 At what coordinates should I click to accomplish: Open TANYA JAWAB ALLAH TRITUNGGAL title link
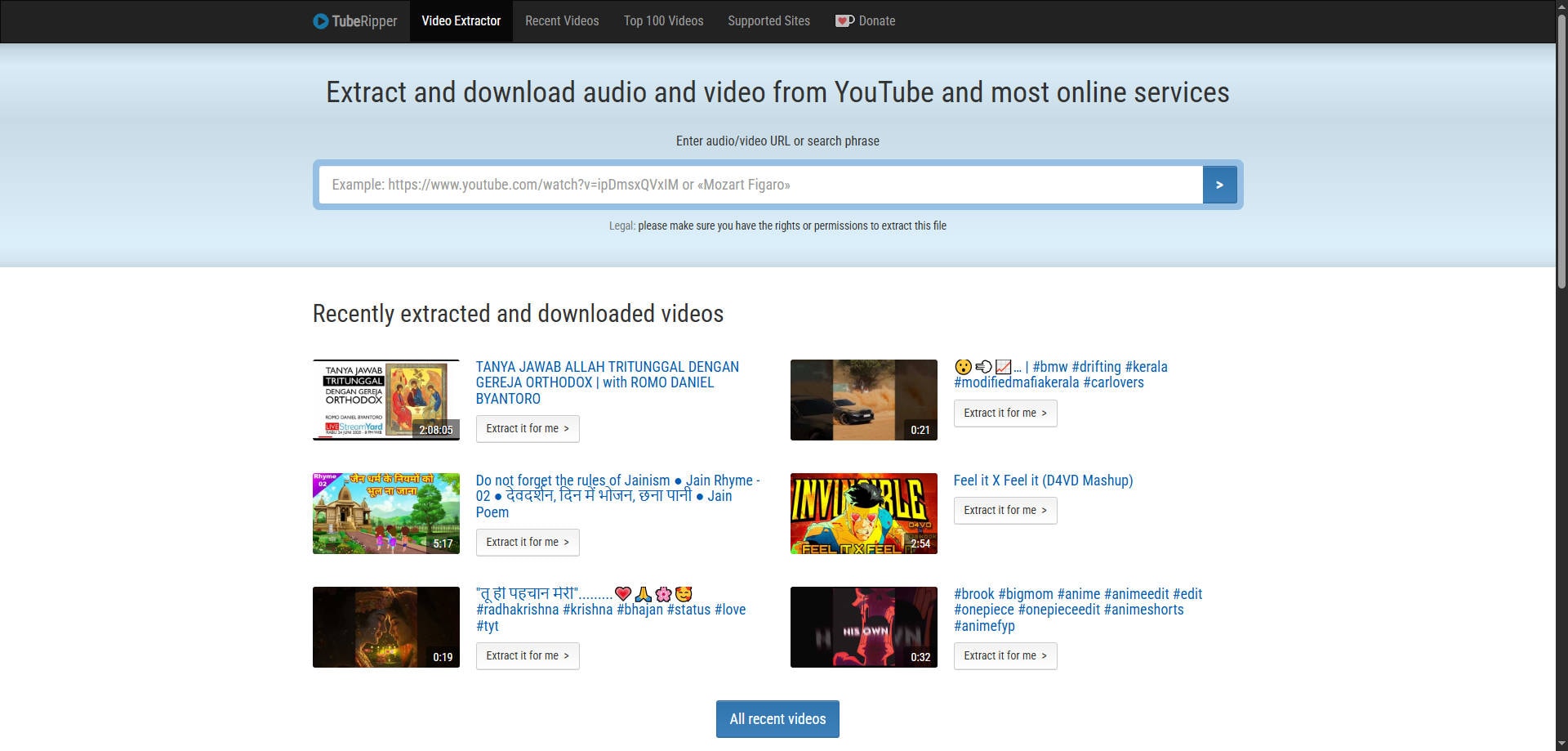[x=608, y=382]
